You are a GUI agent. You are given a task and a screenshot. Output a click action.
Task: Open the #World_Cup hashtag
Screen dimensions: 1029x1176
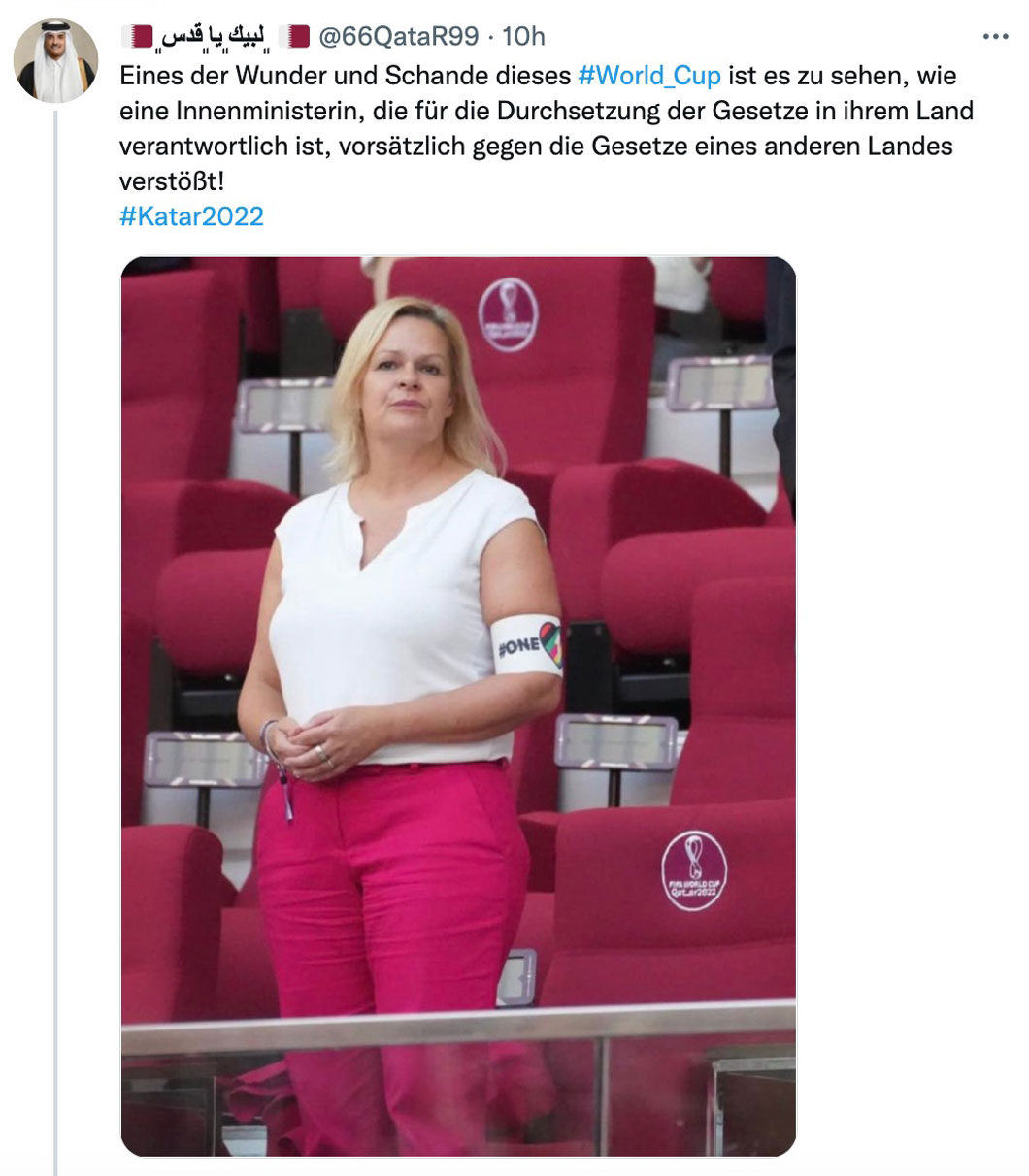pyautogui.click(x=649, y=76)
